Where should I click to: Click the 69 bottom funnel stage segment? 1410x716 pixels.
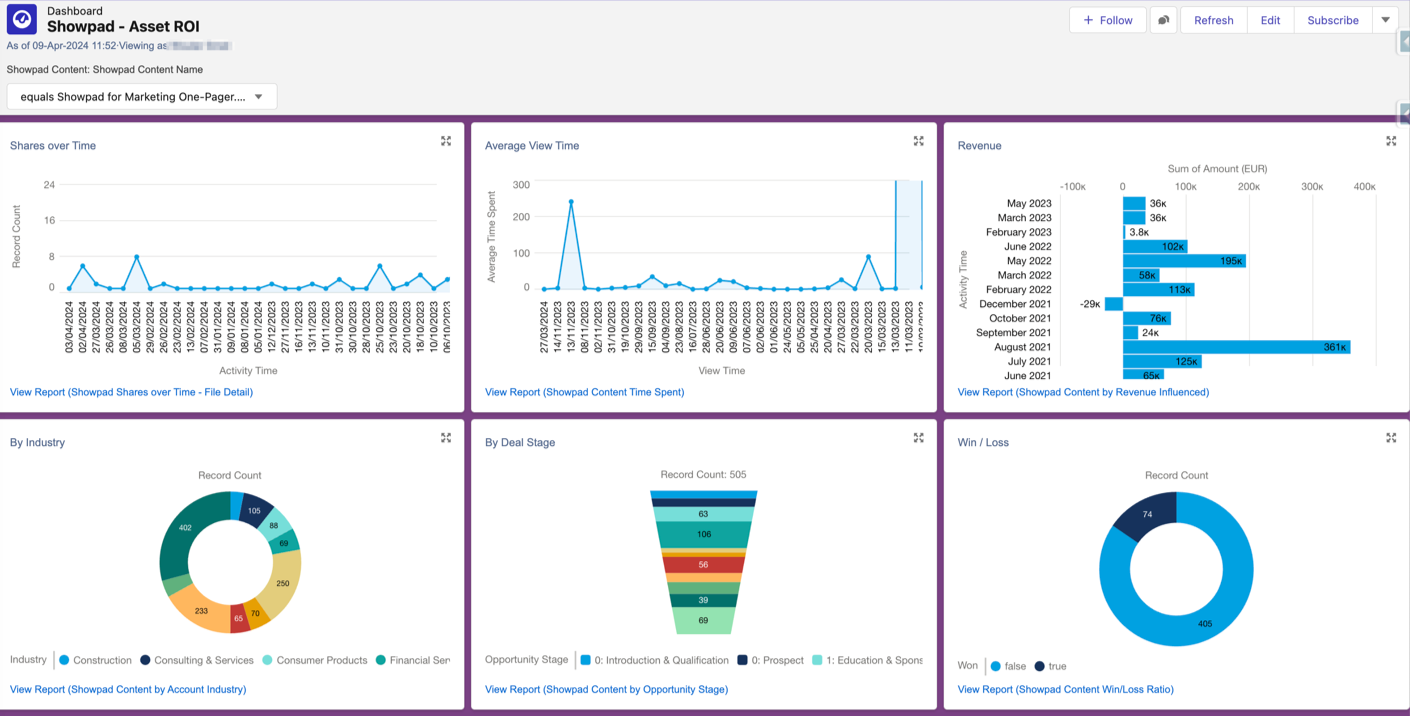[x=704, y=620]
